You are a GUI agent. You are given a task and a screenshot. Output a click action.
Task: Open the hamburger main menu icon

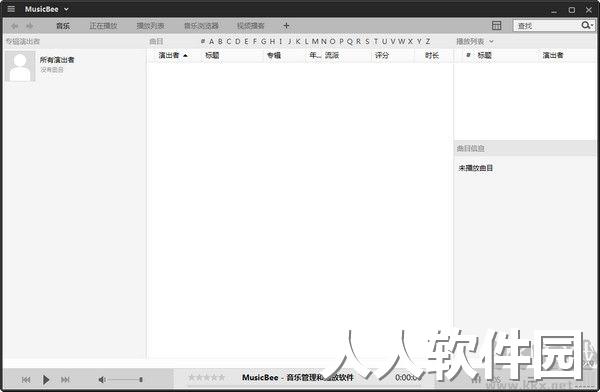[x=11, y=9]
